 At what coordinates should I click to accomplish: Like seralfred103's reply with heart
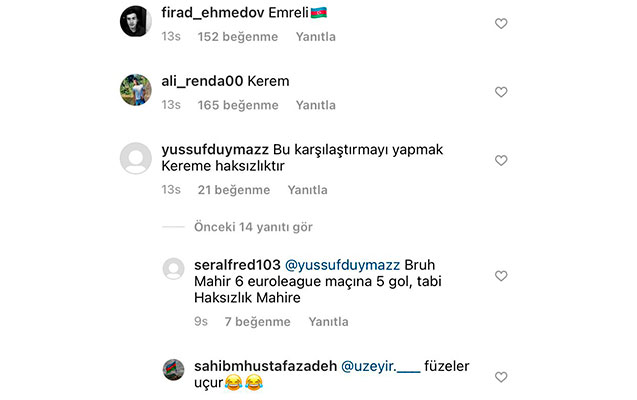[501, 276]
